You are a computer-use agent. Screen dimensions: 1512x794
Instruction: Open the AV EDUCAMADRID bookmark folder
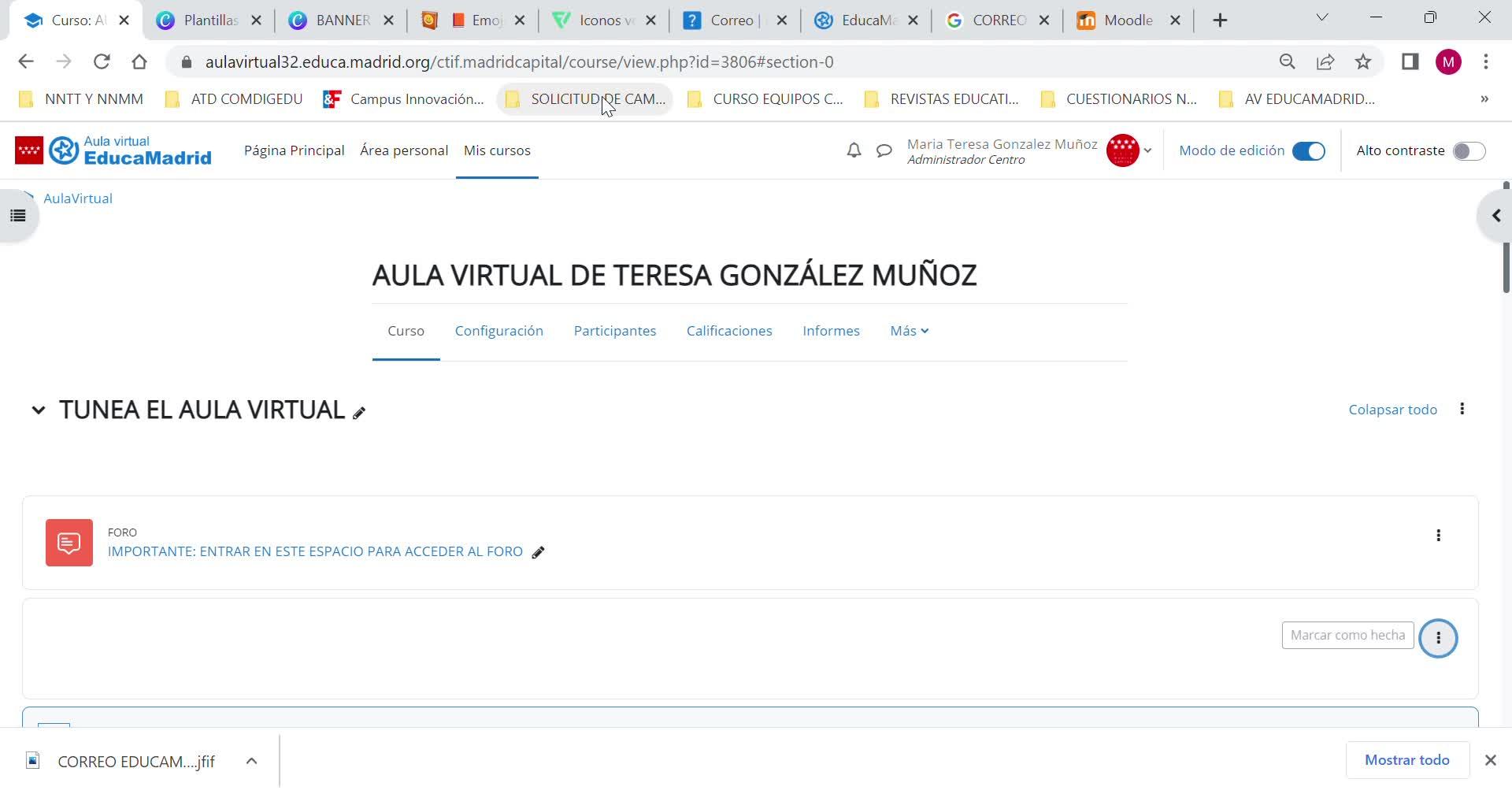(x=1296, y=99)
